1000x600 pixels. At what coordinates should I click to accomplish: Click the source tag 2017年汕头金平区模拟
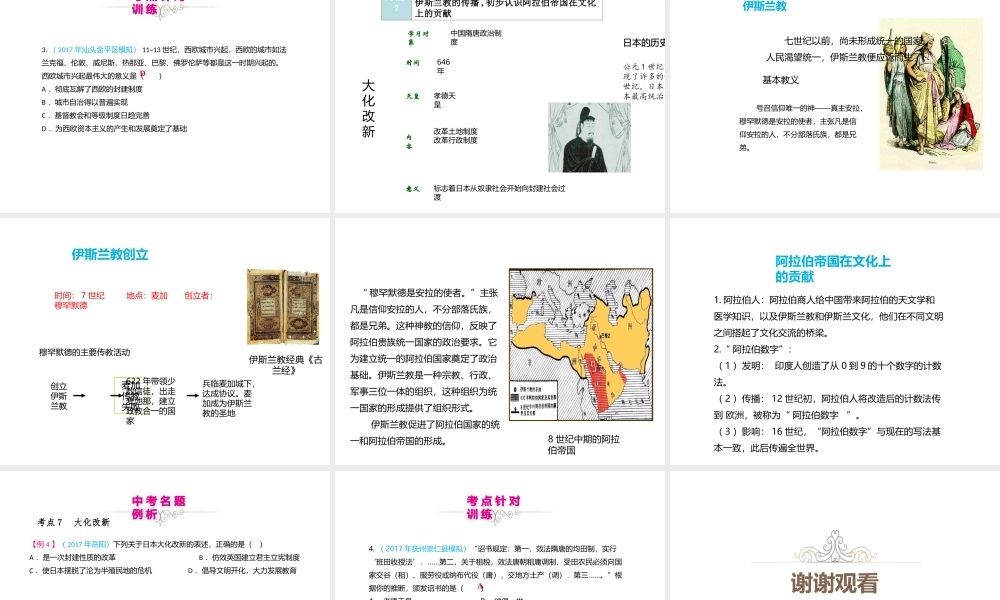pyautogui.click(x=94, y=50)
